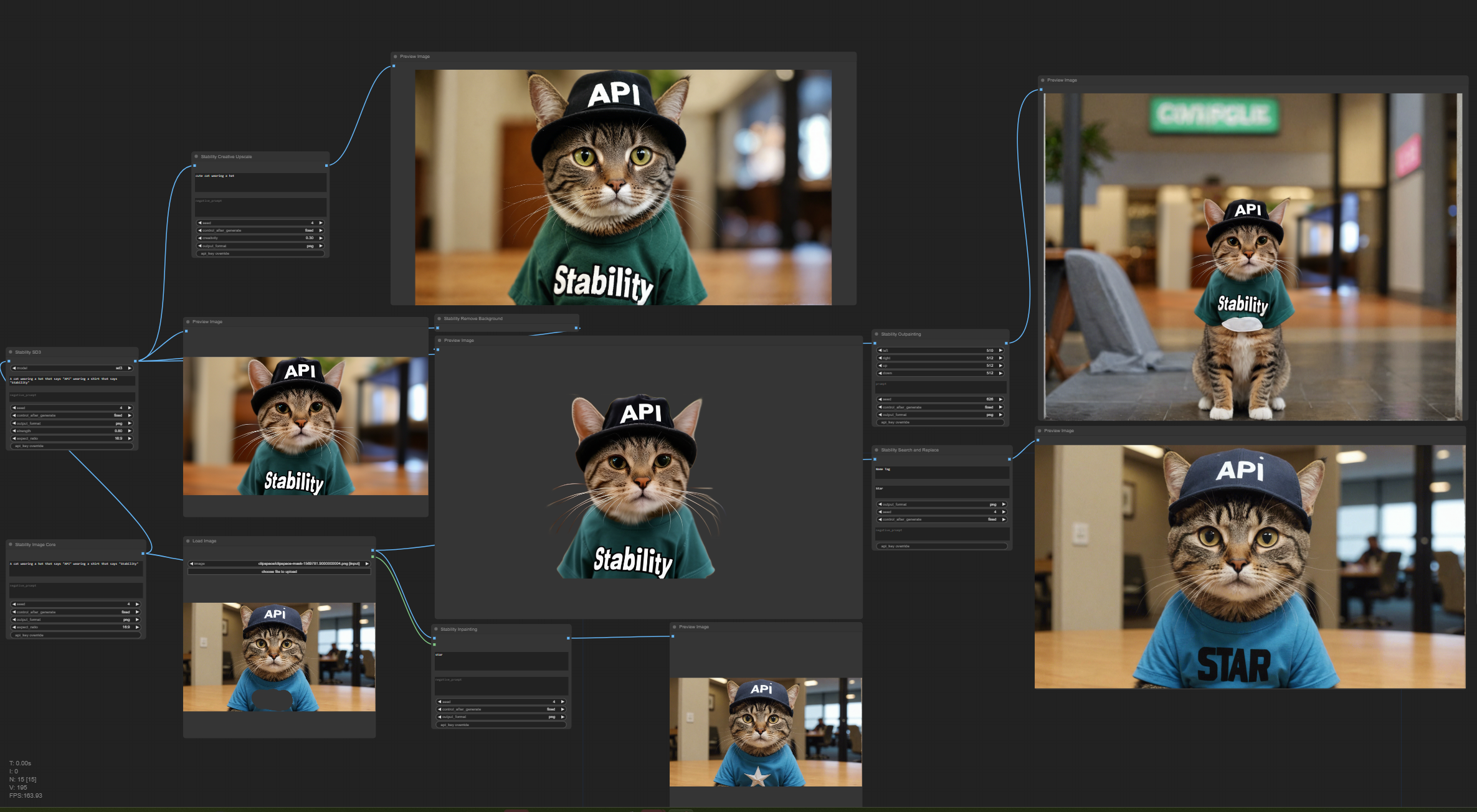This screenshot has width=1477, height=812.
Task: Click left arrow on Stability Image Core seed
Action: [14, 604]
